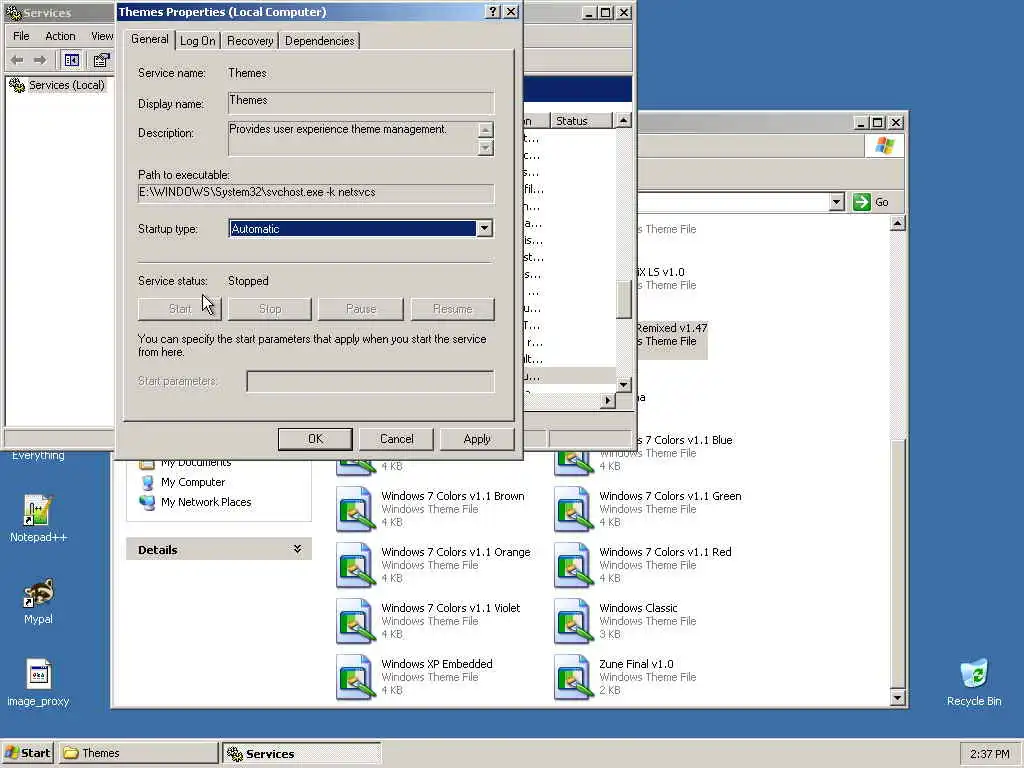Image resolution: width=1024 pixels, height=768 pixels.
Task: Click the Services list horizontal scroll right arrow
Action: click(x=607, y=400)
